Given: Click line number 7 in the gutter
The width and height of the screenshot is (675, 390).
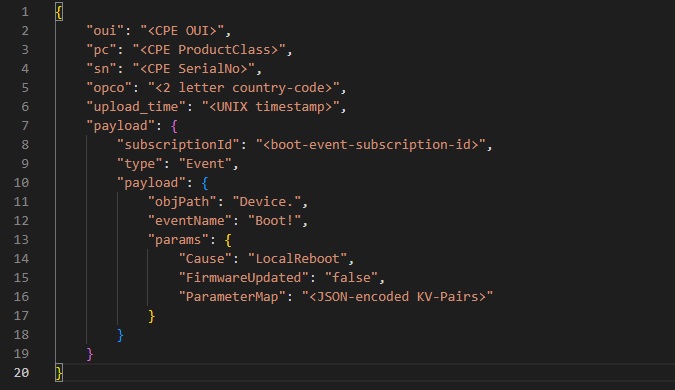Looking at the screenshot, I should [x=25, y=126].
